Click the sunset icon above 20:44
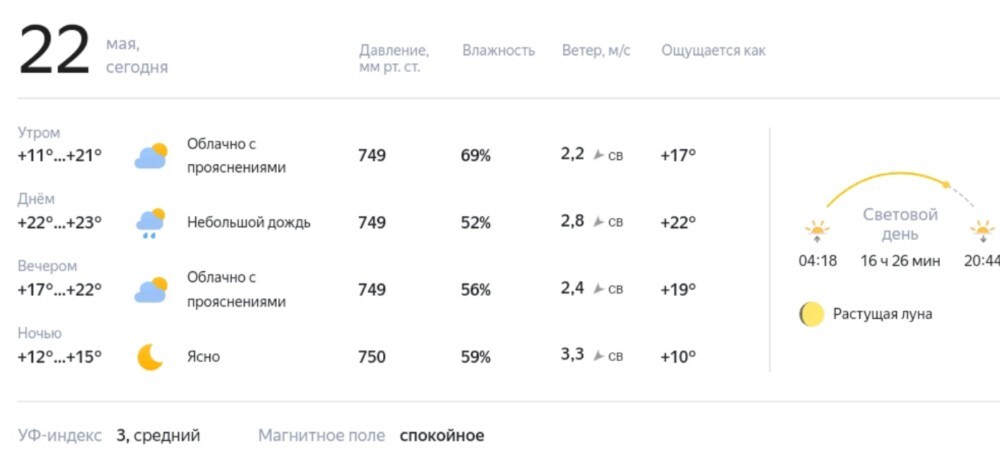This screenshot has height=464, width=1000. 983,231
